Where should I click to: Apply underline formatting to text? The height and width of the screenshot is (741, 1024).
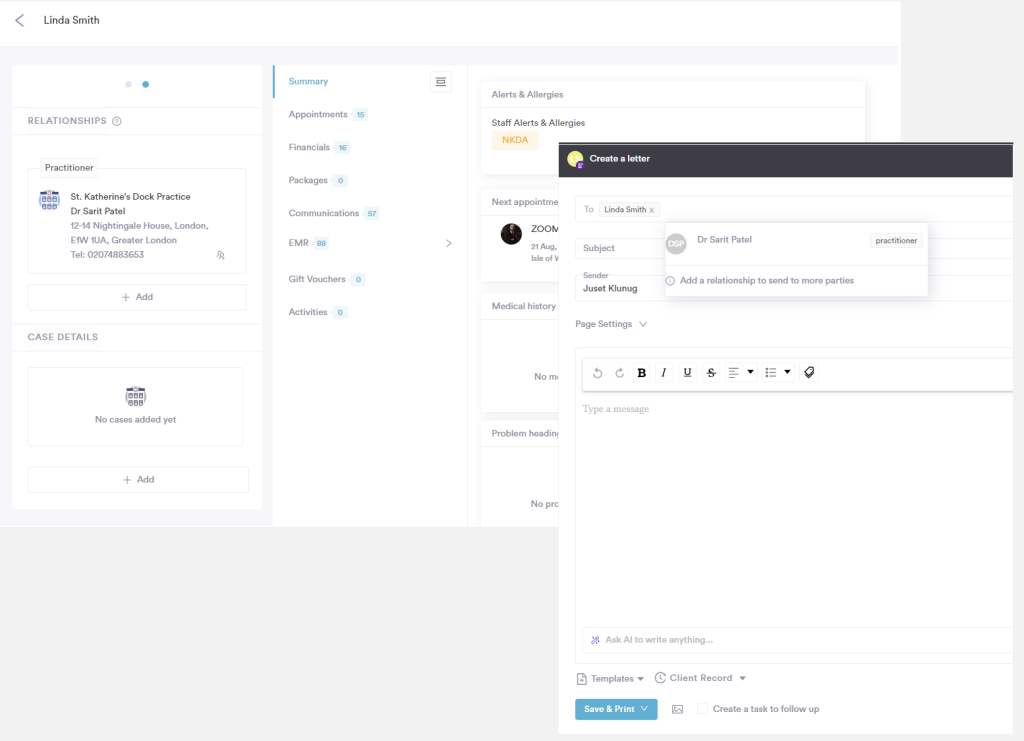pos(687,373)
